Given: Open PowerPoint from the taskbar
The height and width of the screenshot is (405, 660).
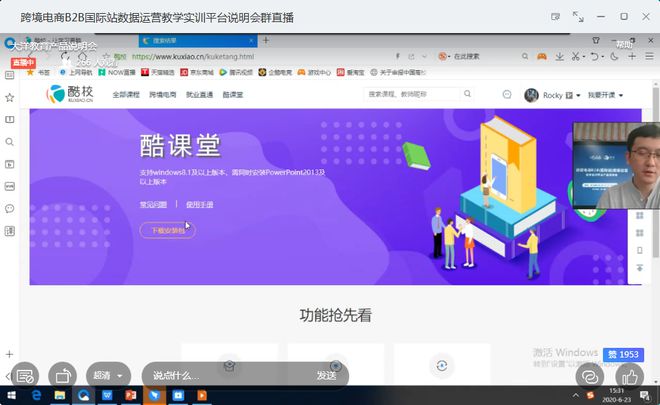Looking at the screenshot, I should (131, 395).
